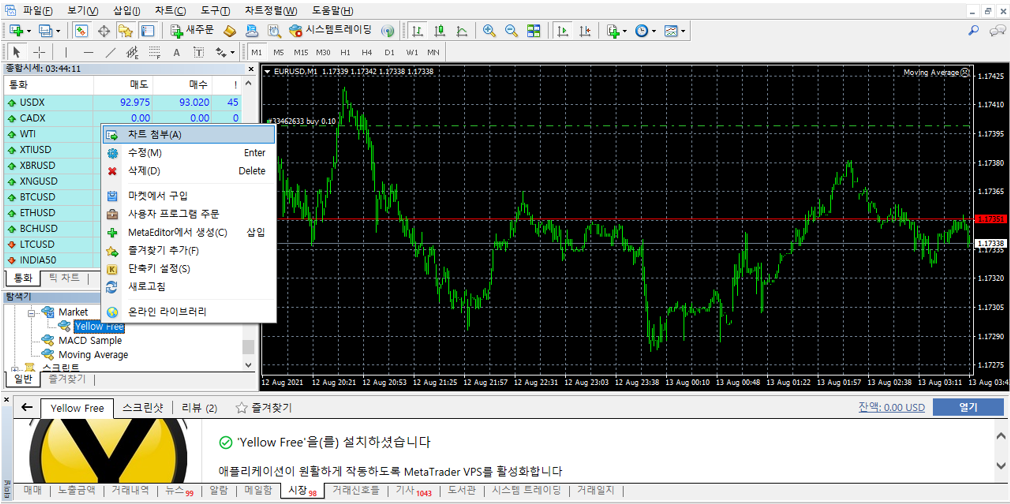This screenshot has height=504, width=1010.
Task: Choose 마켓에서 구입 in context menu
Action: (x=189, y=195)
